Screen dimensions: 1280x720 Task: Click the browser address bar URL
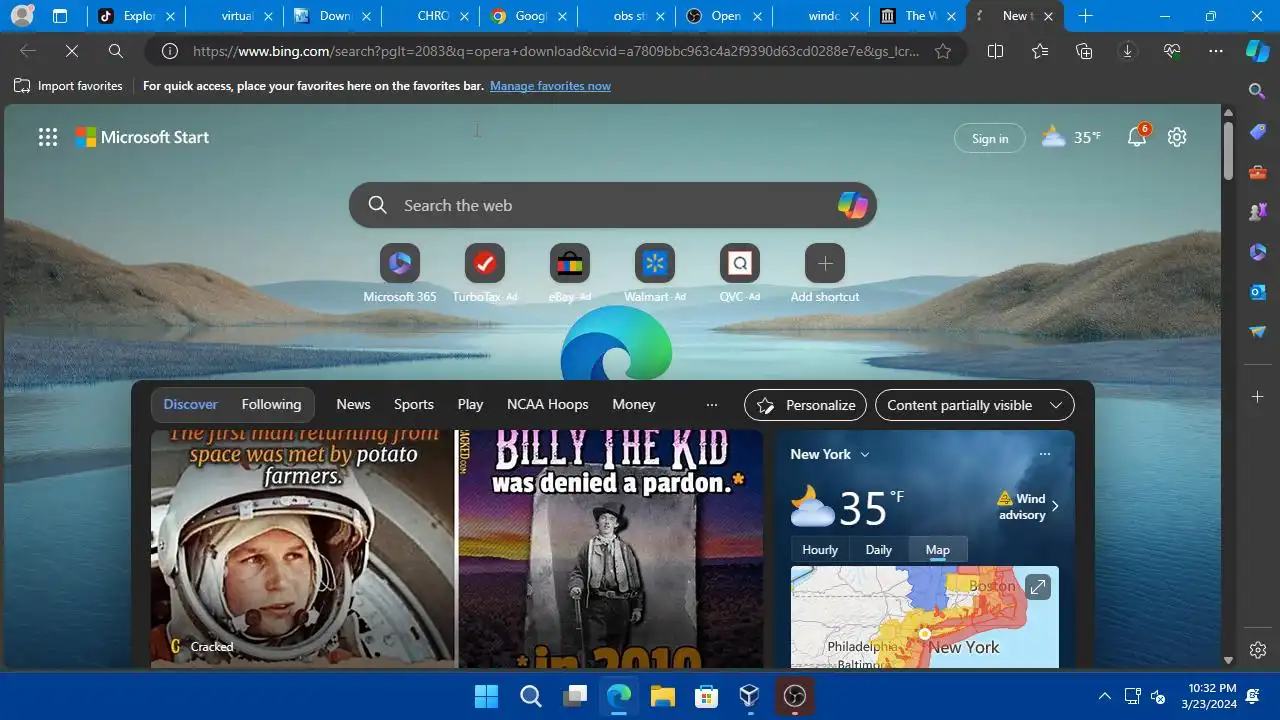pos(556,52)
